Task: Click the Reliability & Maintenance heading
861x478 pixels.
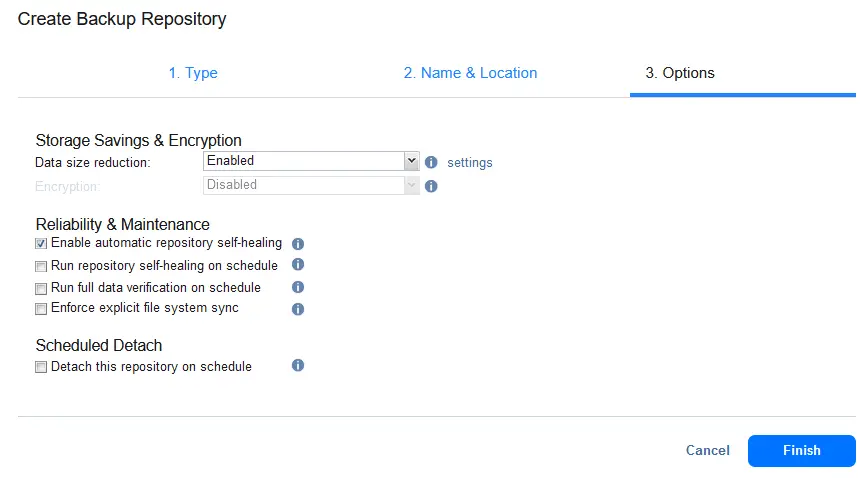Action: [x=122, y=224]
